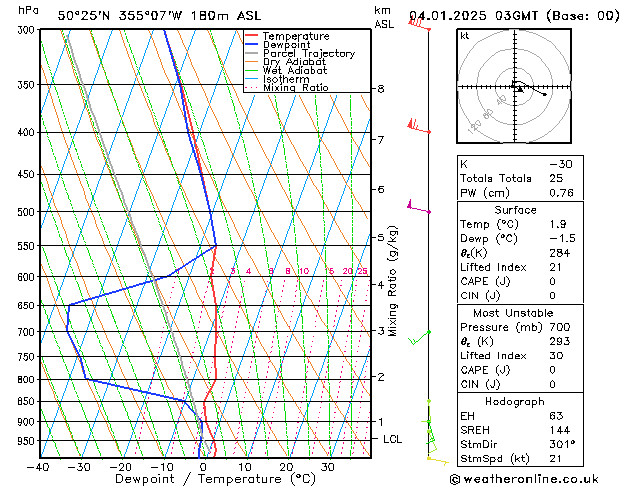Screen dimensions: 629x486
Task: Click the 8 km altitude tick label
Action: (x=381, y=89)
